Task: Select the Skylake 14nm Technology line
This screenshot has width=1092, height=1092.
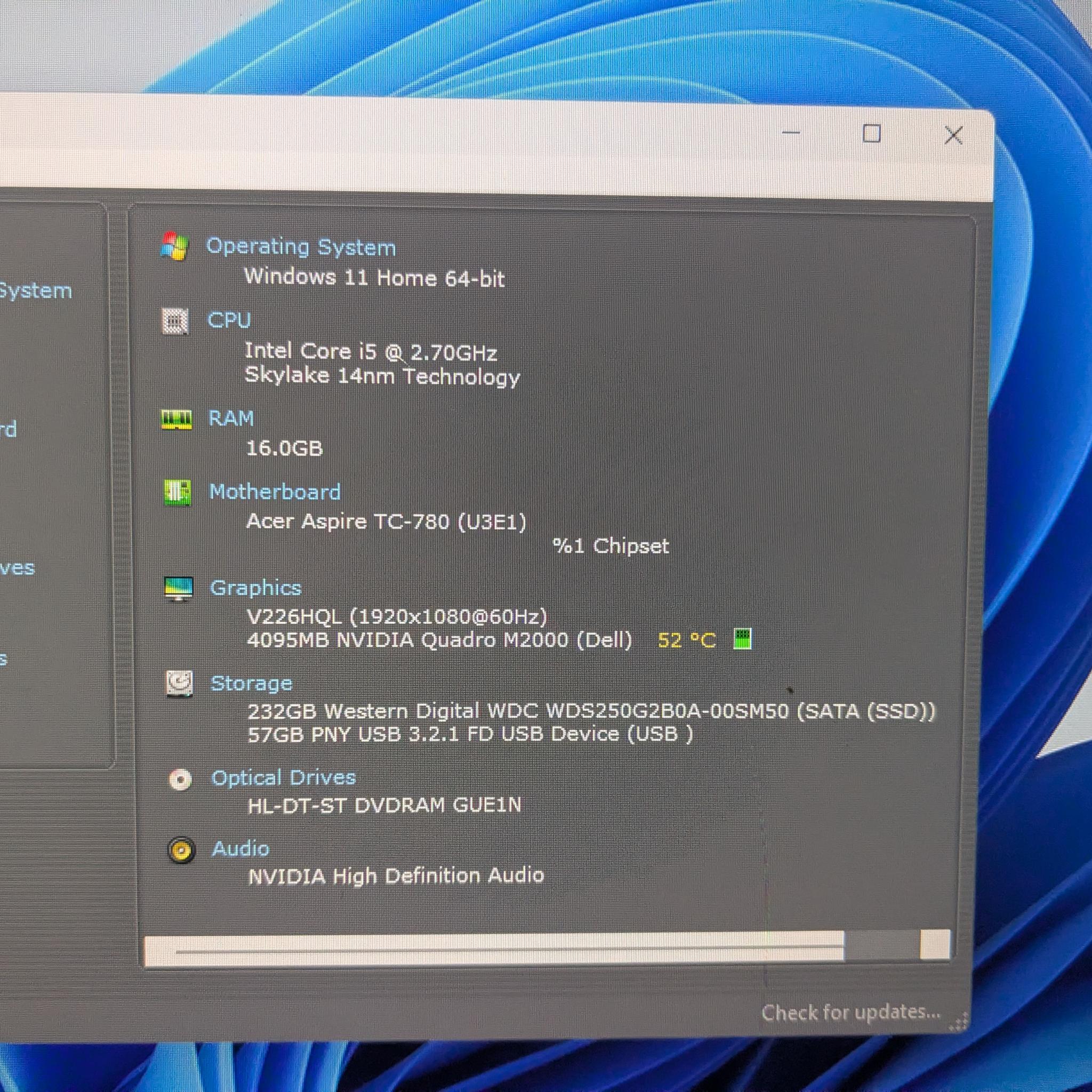Action: point(382,376)
